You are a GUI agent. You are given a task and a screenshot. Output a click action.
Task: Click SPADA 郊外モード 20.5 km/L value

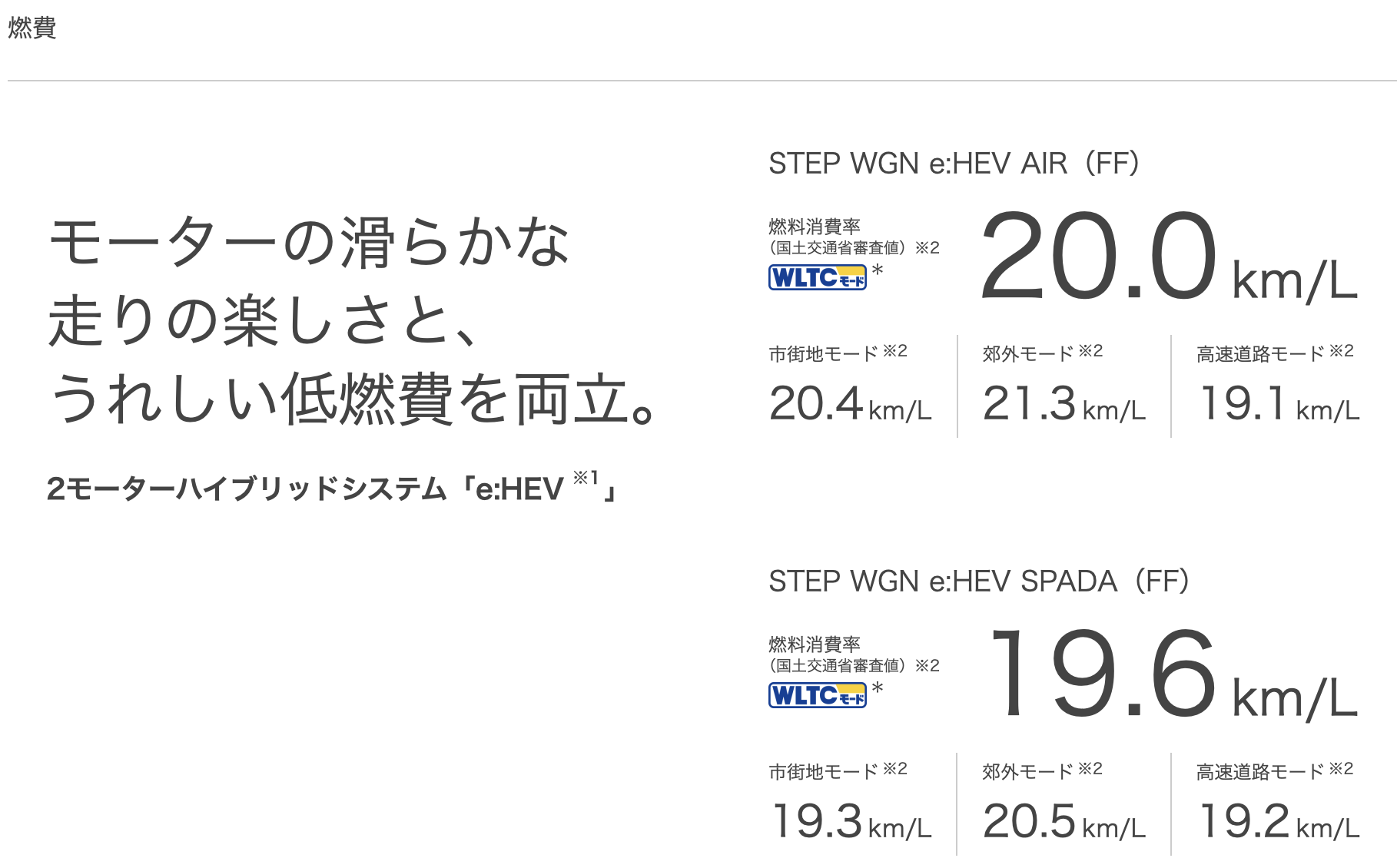point(1064,822)
